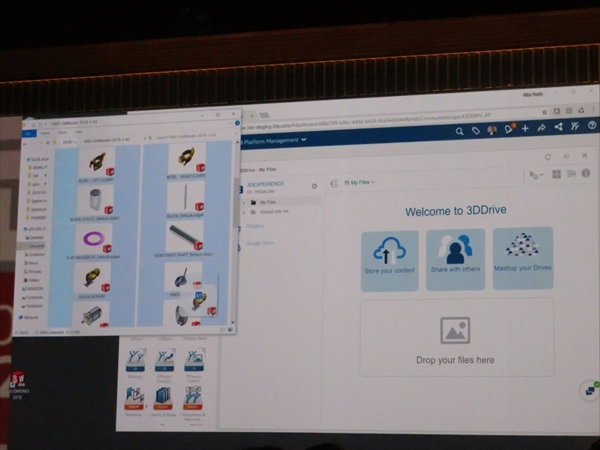
Task: Open the Home tab in File Explorer
Action: [45, 133]
